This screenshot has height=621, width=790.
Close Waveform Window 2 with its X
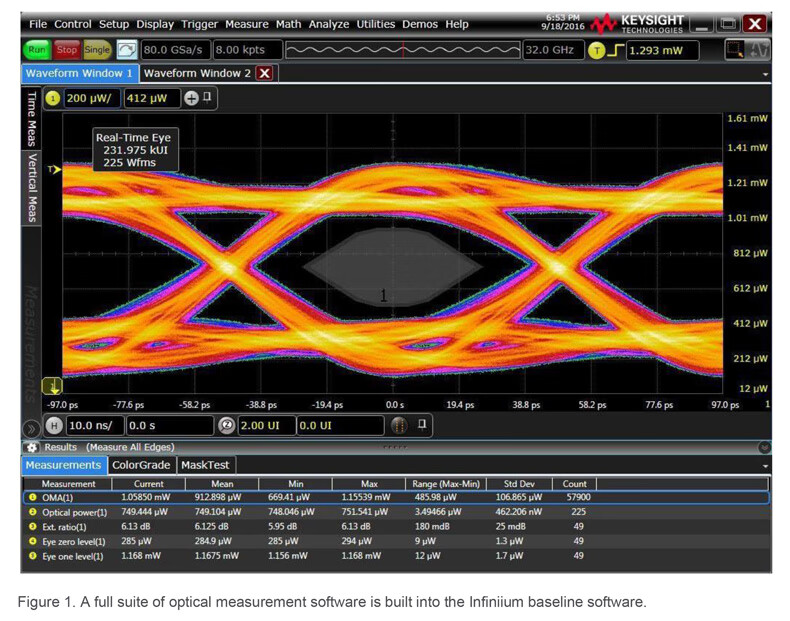pos(265,73)
